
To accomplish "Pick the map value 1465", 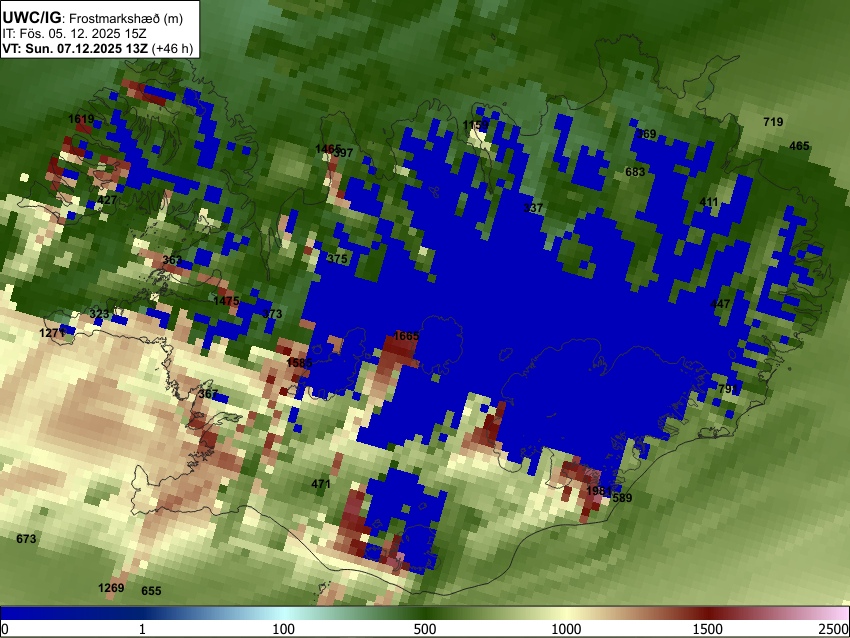I will [x=328, y=149].
